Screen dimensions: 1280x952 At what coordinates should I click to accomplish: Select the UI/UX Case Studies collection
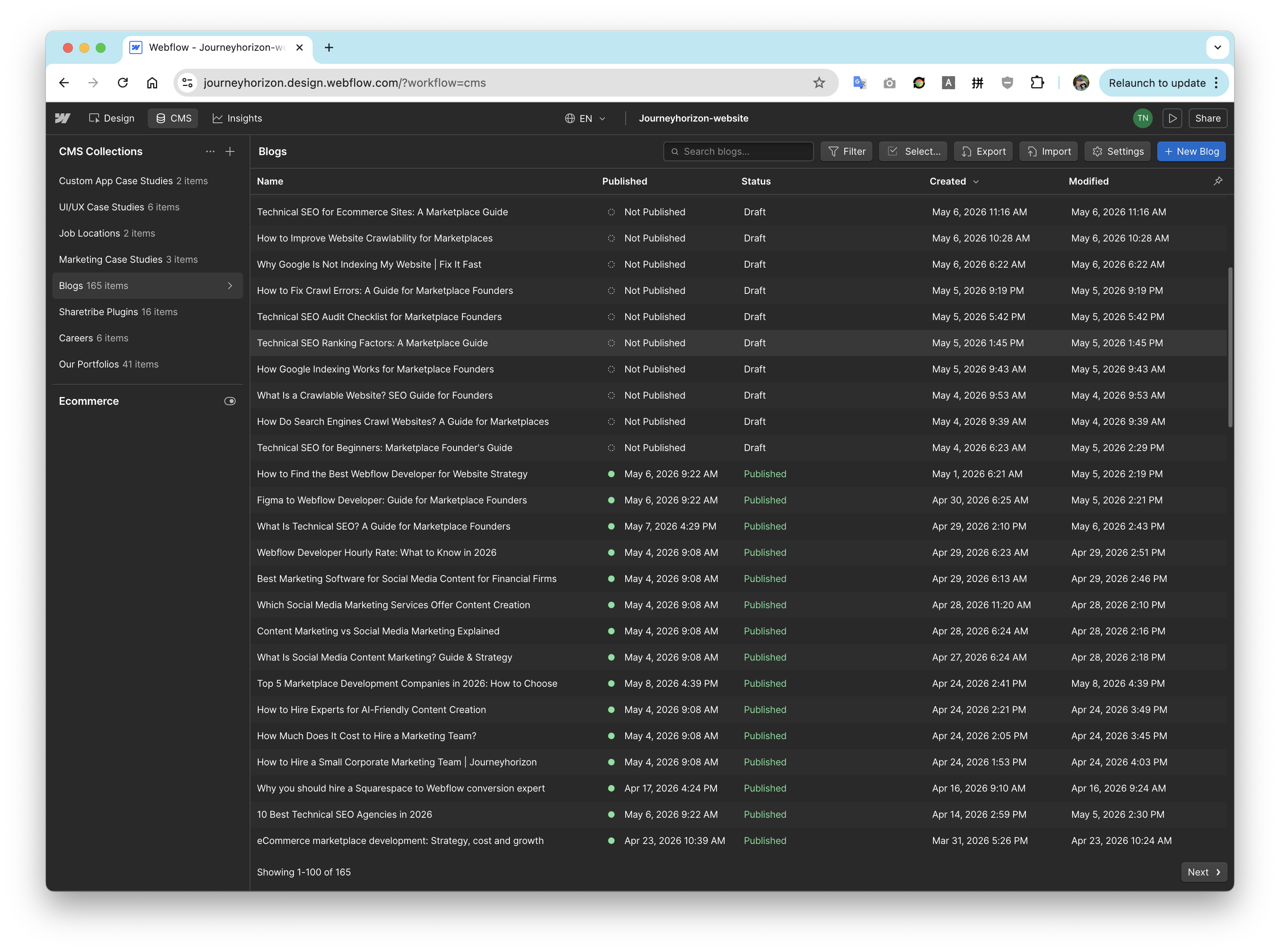click(x=147, y=207)
